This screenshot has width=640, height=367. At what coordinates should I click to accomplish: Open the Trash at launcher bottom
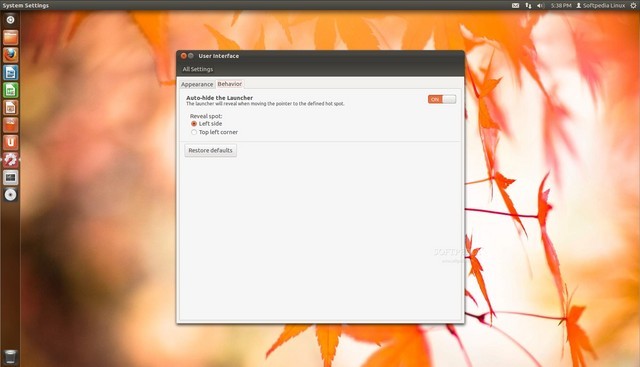point(10,356)
